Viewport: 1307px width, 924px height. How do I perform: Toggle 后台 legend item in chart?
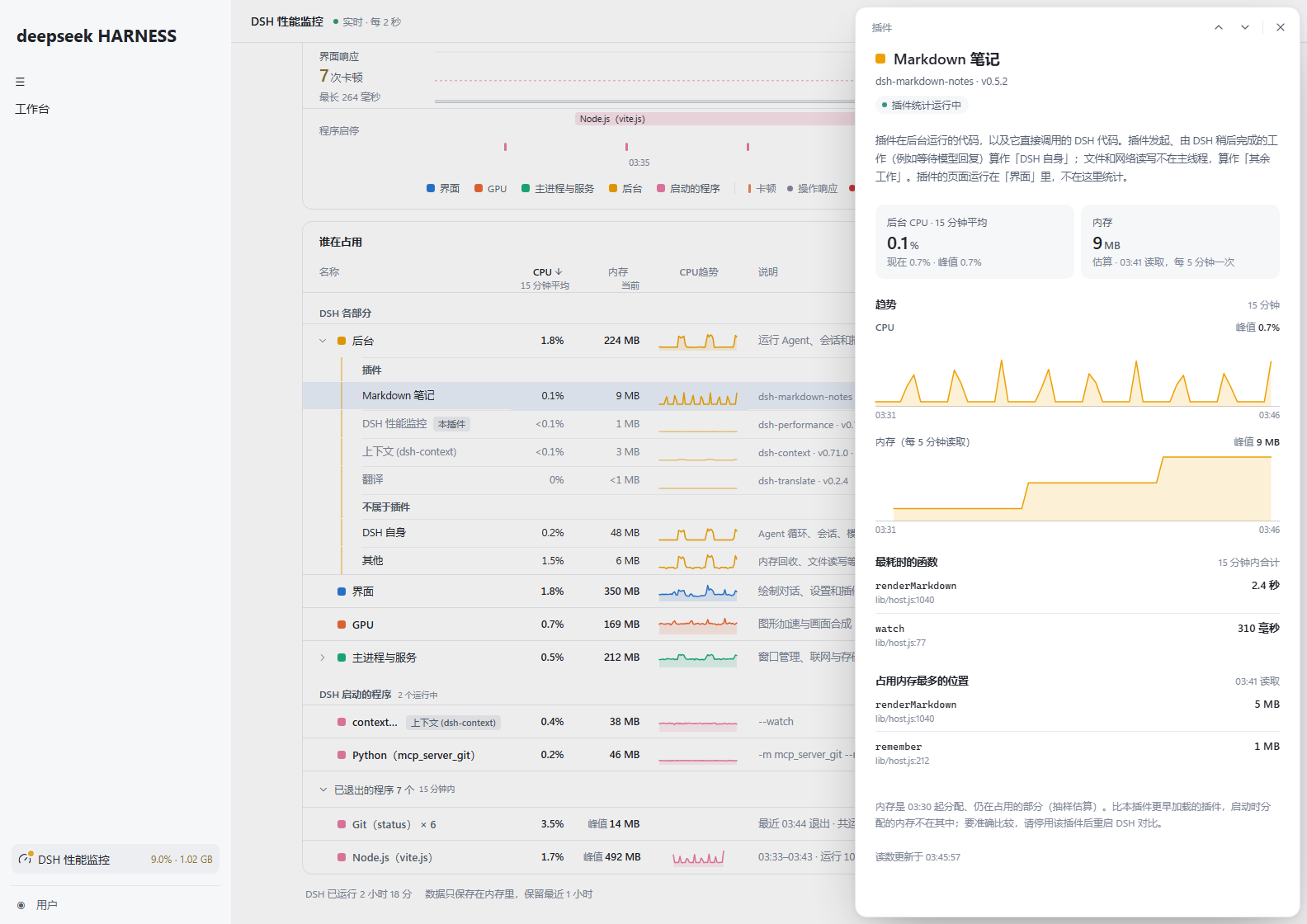click(625, 188)
